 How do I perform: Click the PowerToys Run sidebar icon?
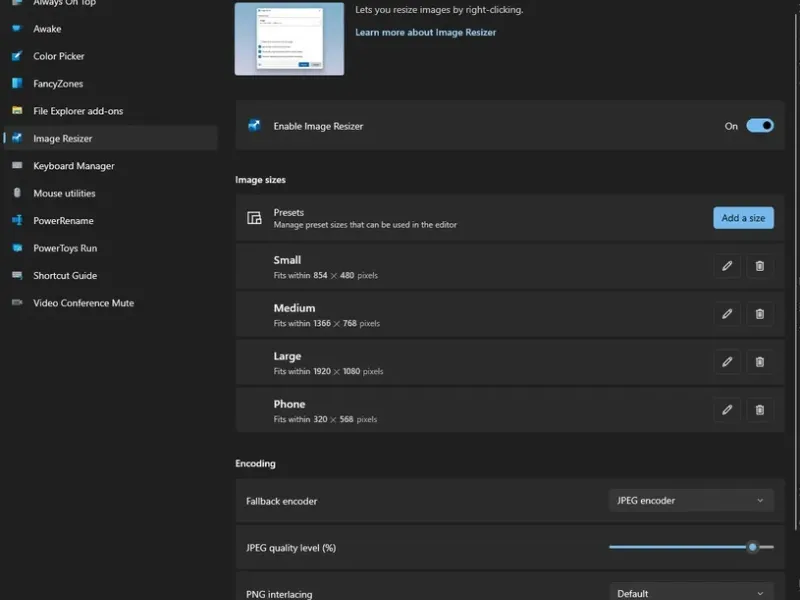point(17,248)
